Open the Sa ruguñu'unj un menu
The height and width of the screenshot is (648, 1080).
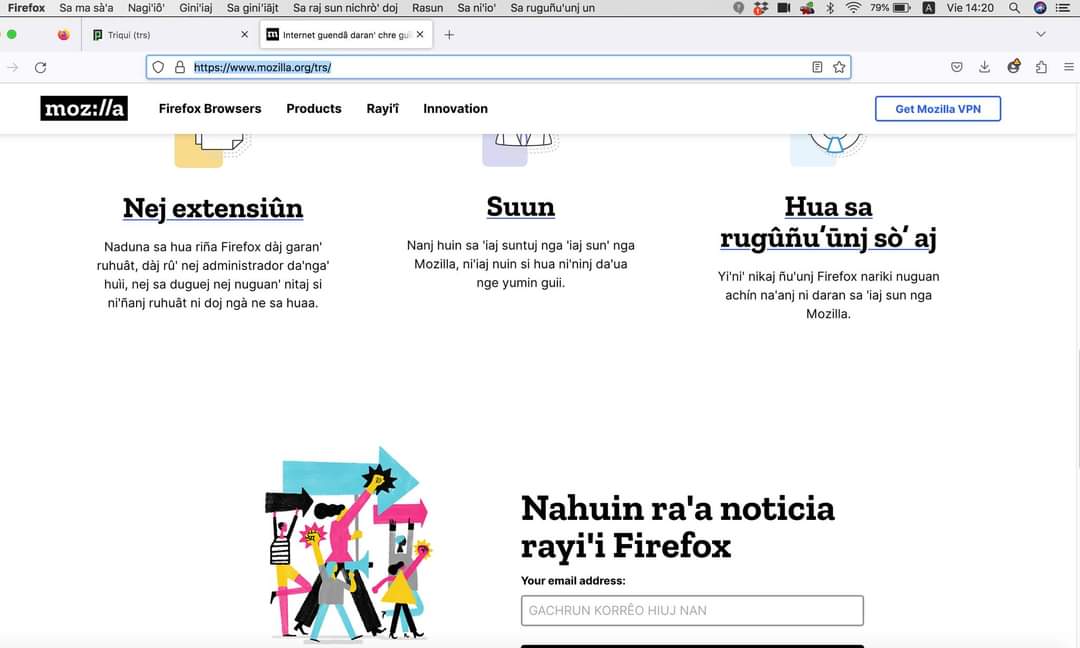coord(552,8)
